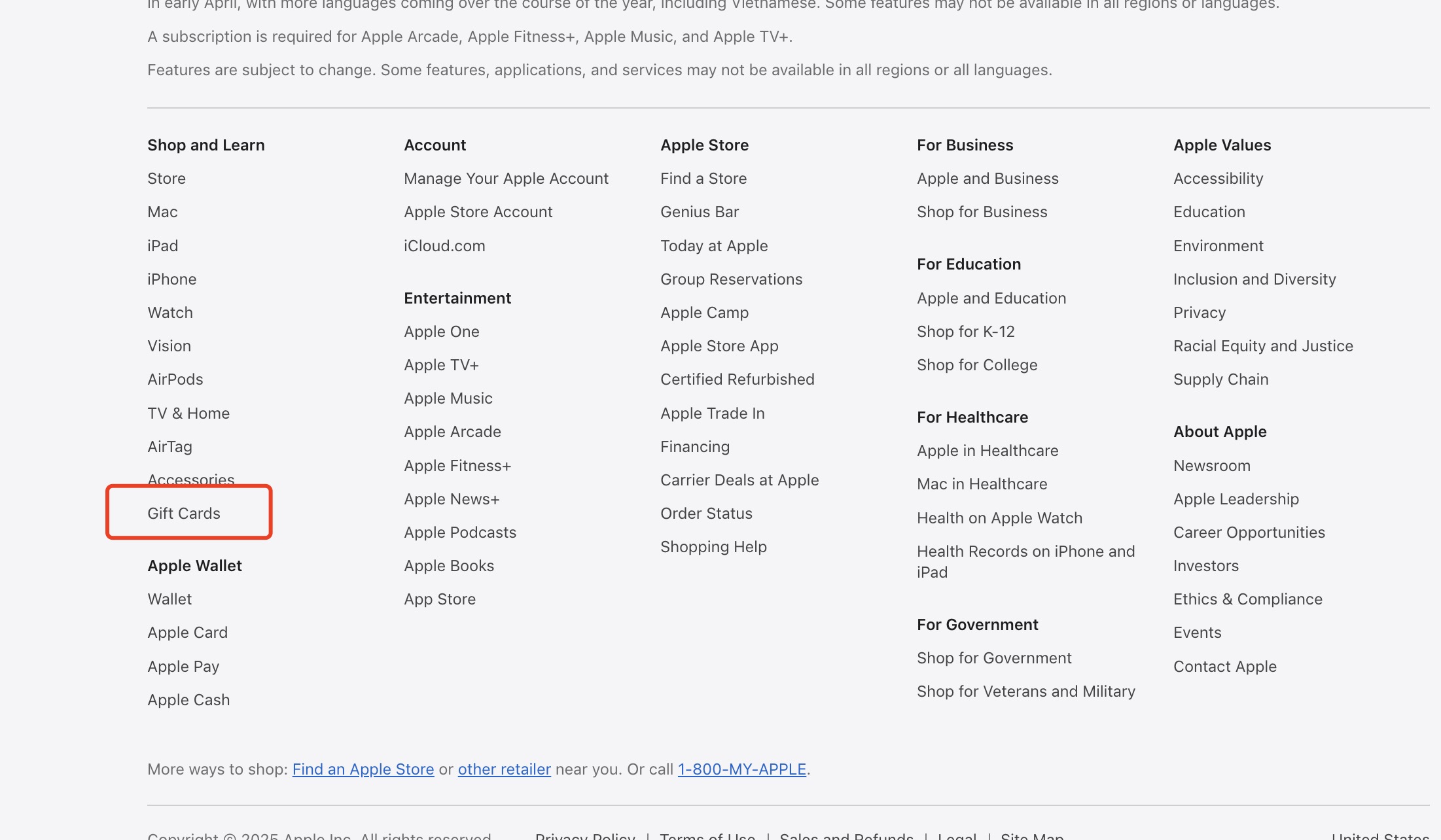Go to the Store footer link
Image resolution: width=1441 pixels, height=840 pixels.
[x=166, y=178]
